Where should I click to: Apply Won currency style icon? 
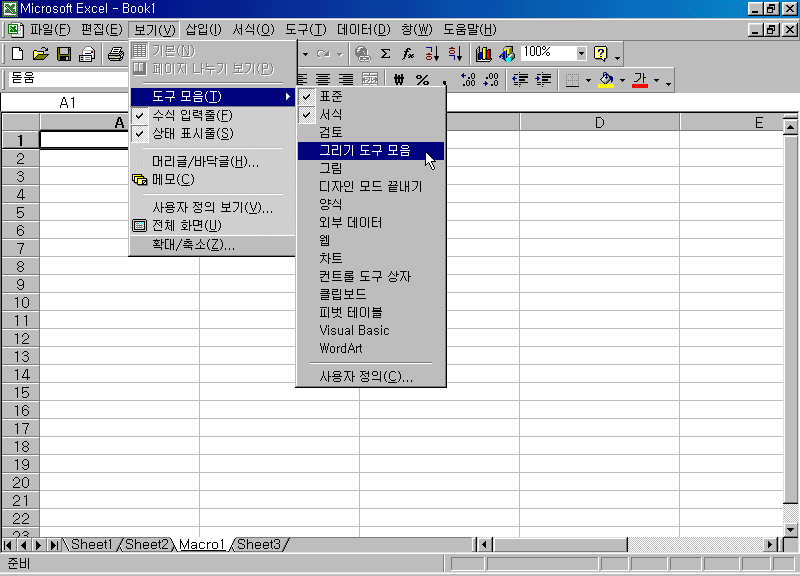coord(399,80)
